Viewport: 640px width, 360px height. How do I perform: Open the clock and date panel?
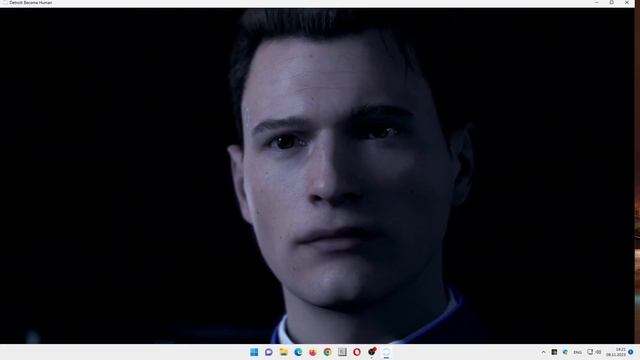[616, 352]
